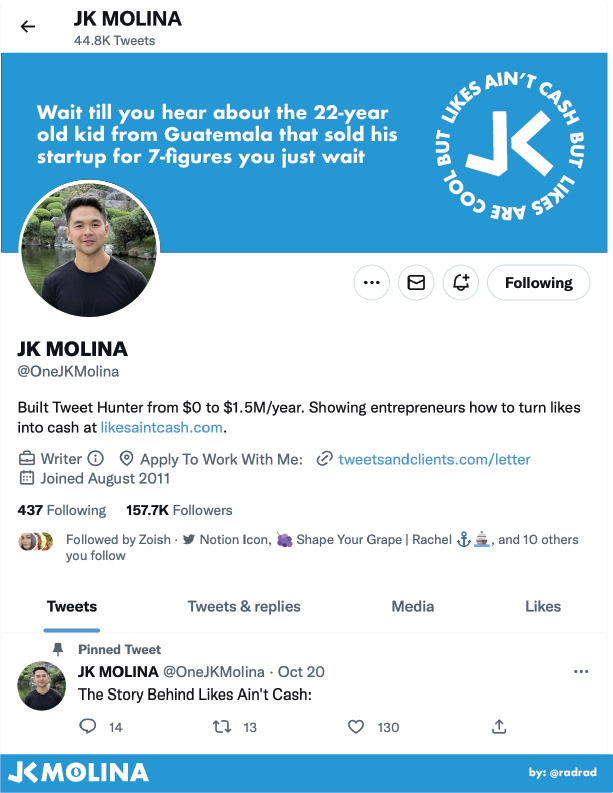Show info icon next to Writer

[96, 459]
